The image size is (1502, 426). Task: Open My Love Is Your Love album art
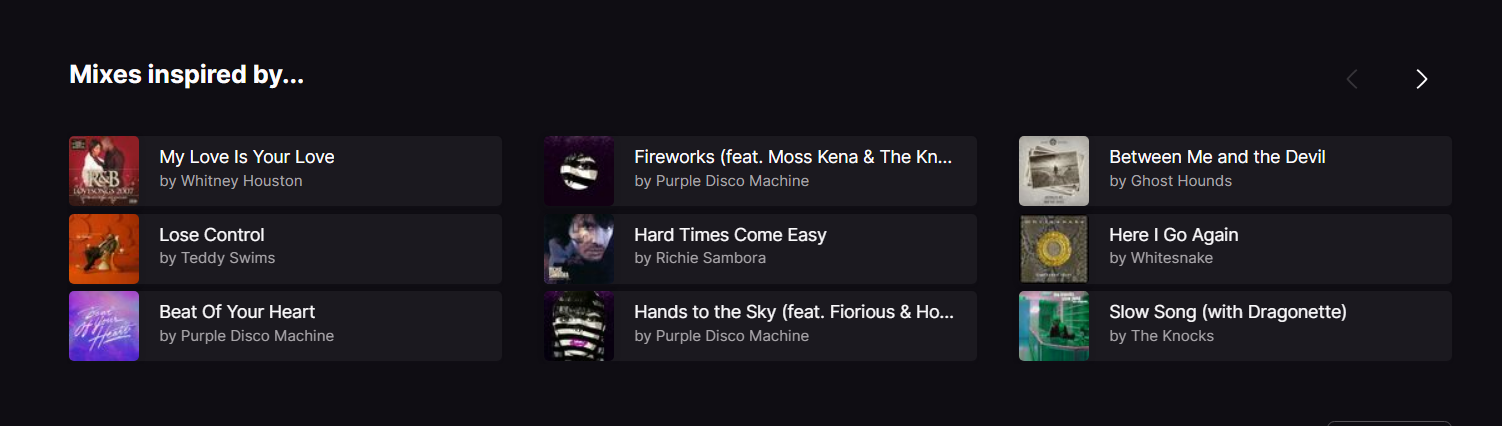click(104, 171)
